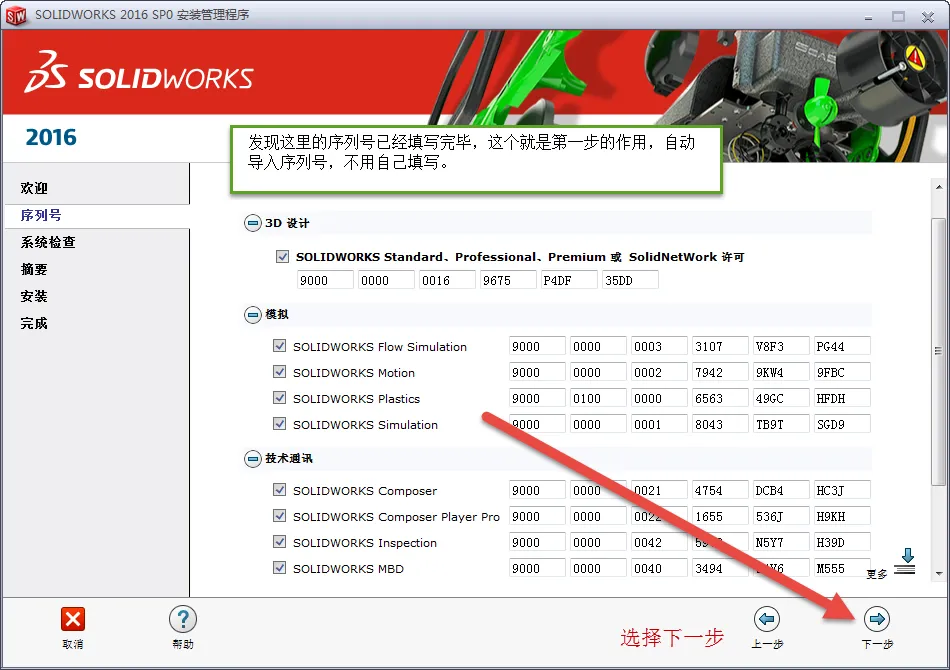The height and width of the screenshot is (670, 950).
Task: Click Composer Player Pro field H9KH
Action: pos(842,516)
